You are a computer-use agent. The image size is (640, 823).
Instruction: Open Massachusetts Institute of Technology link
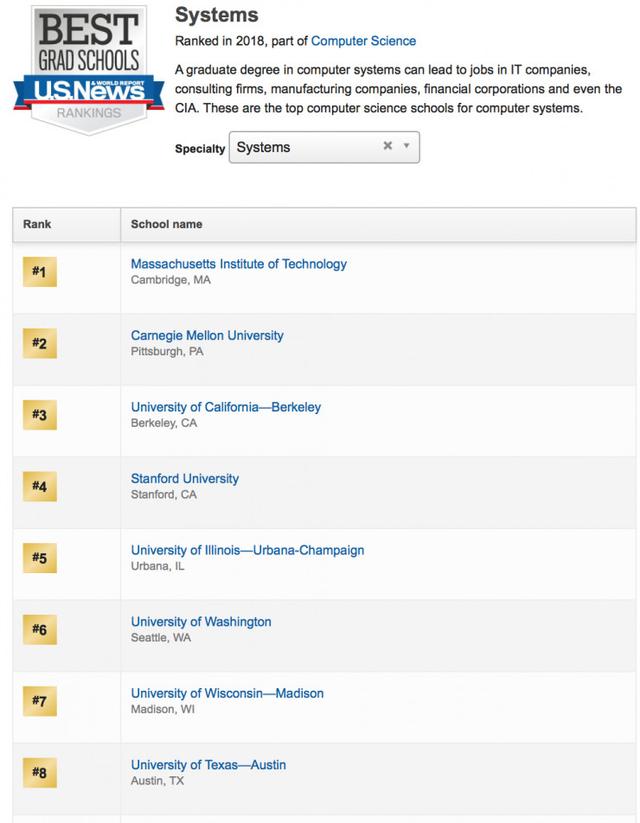(x=239, y=264)
